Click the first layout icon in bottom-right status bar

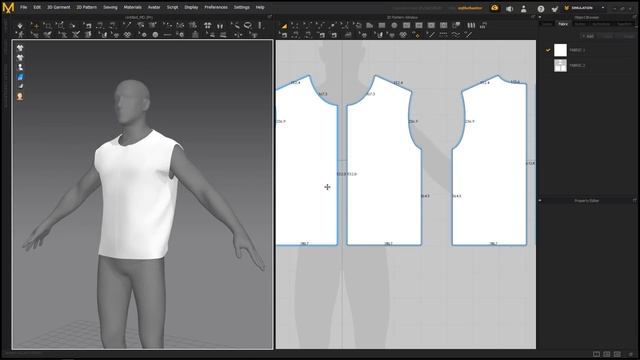(x=596, y=354)
